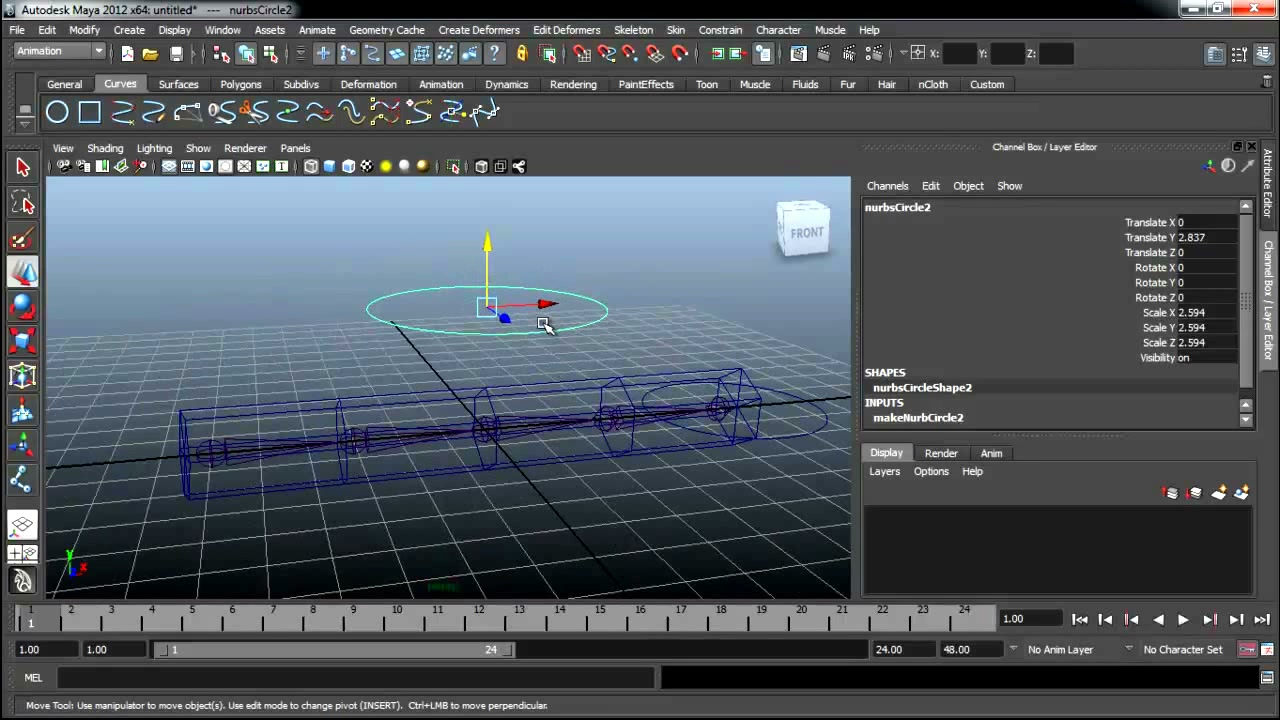Click the play forwards button
Screen dimensions: 1280x720
tap(1183, 620)
